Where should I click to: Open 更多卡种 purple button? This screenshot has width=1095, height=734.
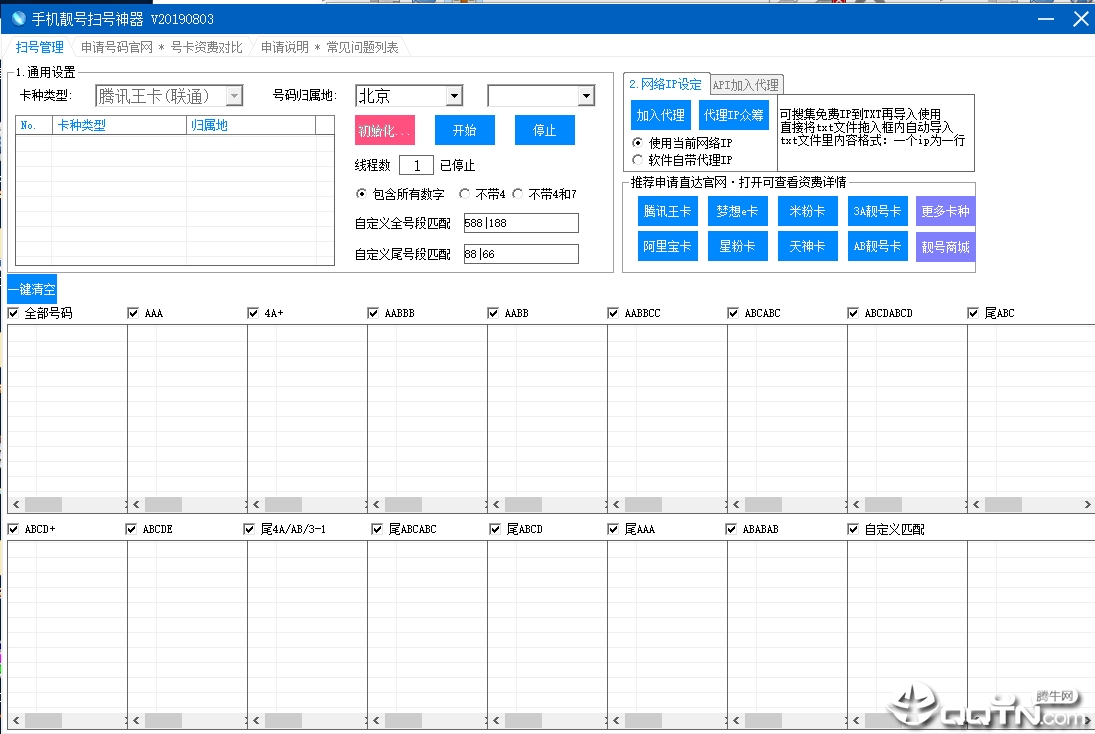pos(946,211)
